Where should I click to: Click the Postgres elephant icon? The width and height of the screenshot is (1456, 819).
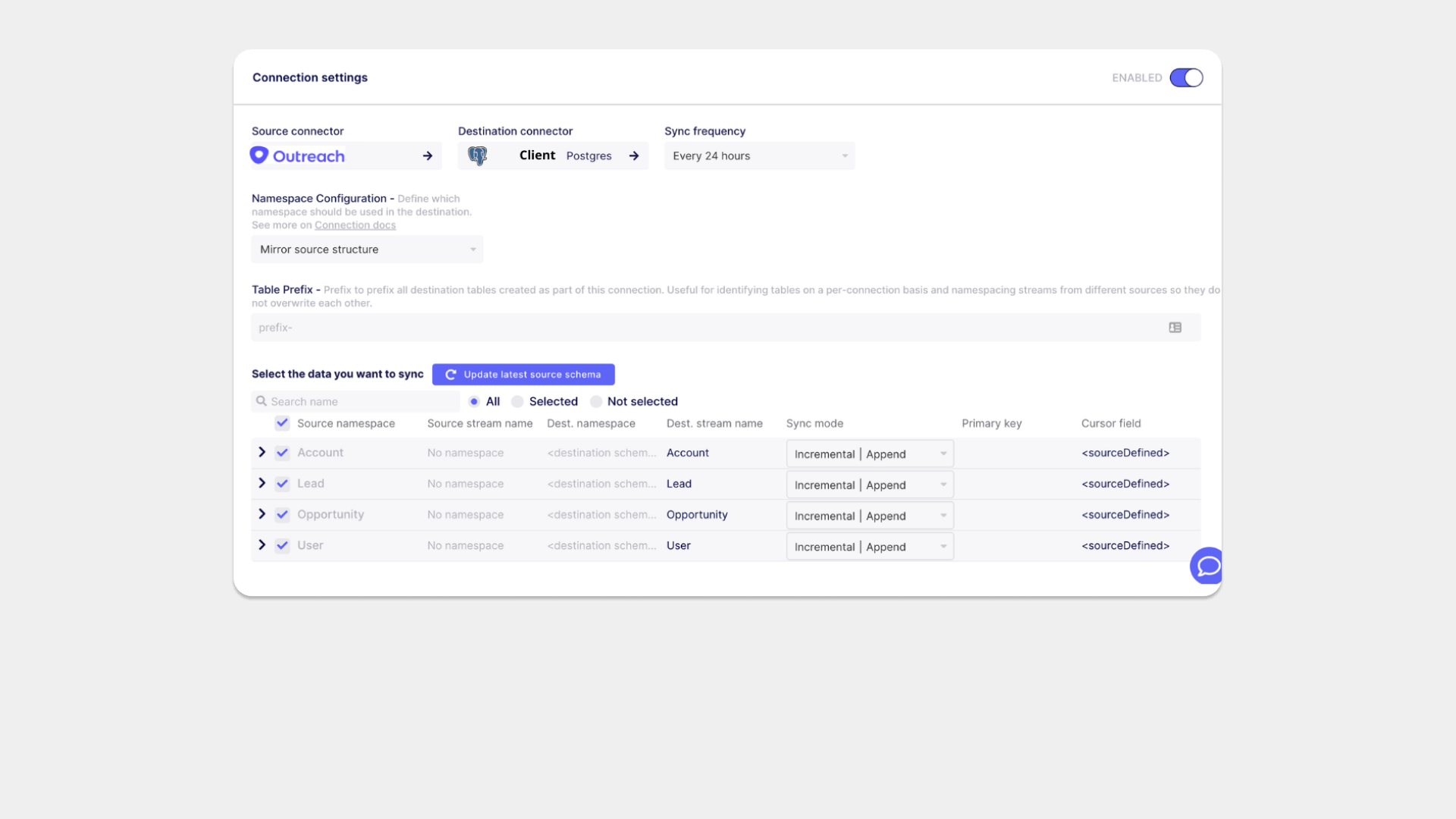(x=478, y=155)
